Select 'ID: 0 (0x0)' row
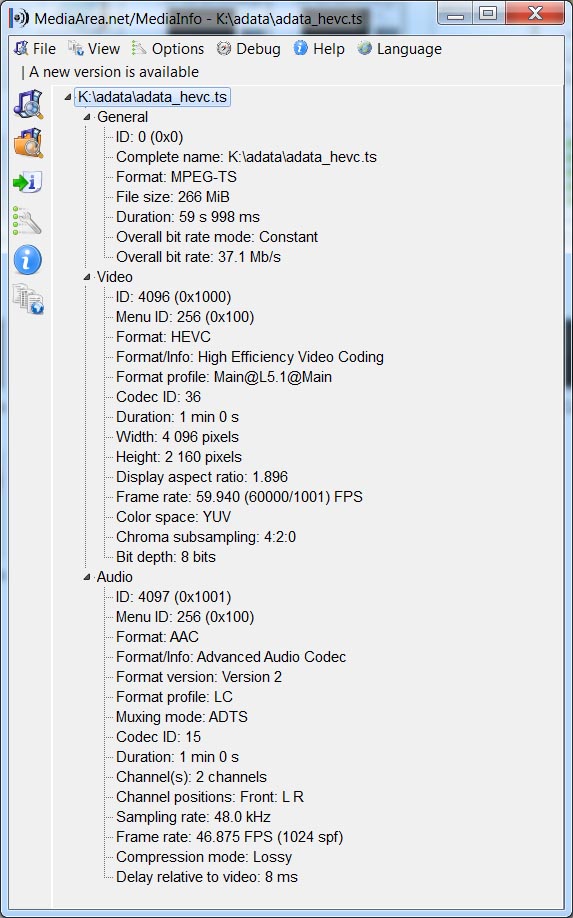Image resolution: width=573 pixels, height=918 pixels. coord(149,137)
